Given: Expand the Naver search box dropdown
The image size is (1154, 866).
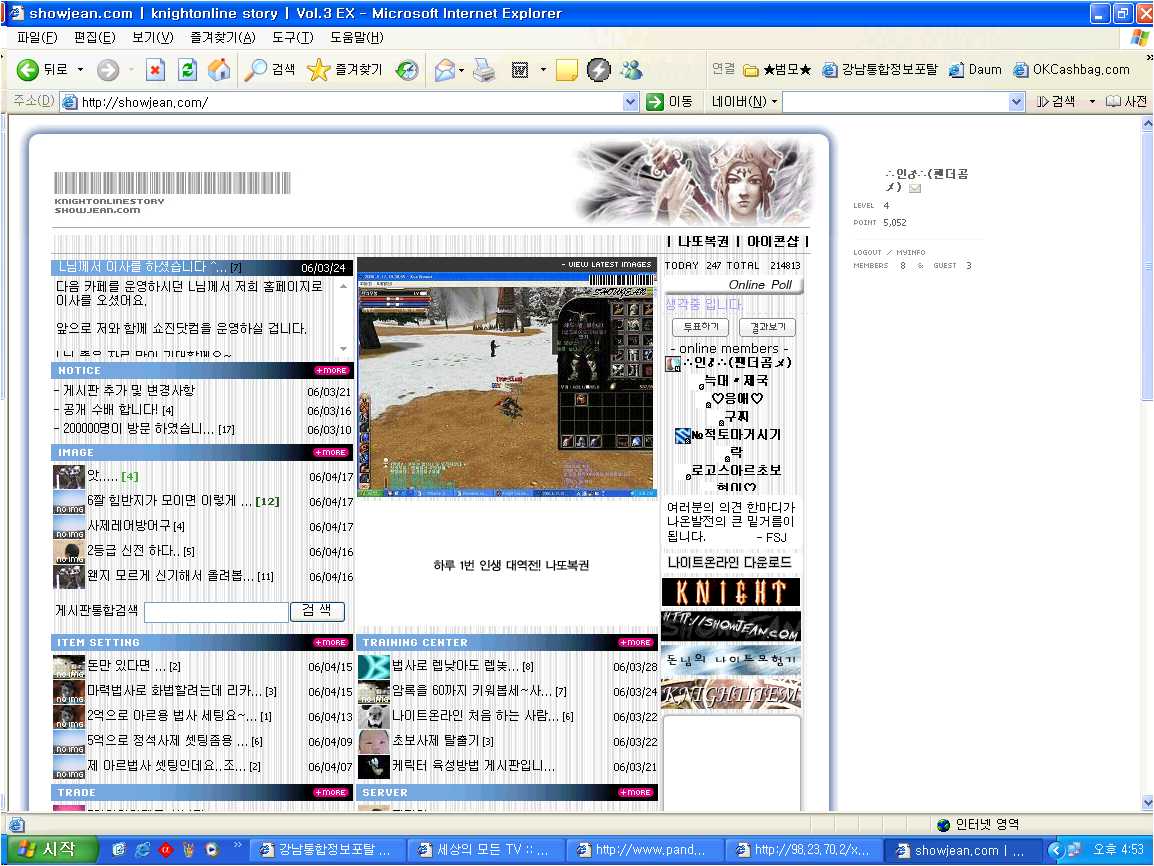Looking at the screenshot, I should tap(1016, 102).
